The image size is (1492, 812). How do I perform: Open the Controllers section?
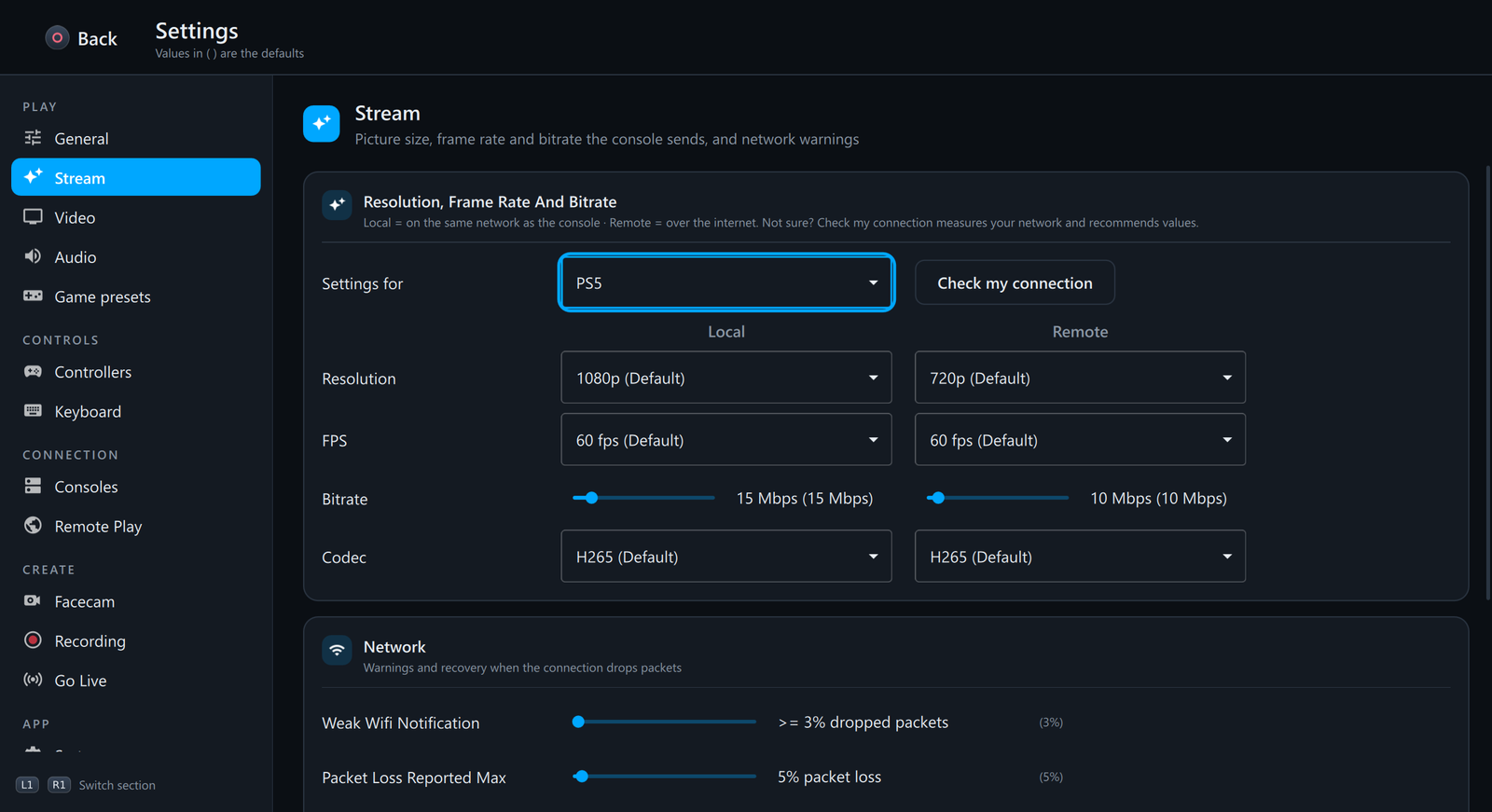[x=136, y=372]
